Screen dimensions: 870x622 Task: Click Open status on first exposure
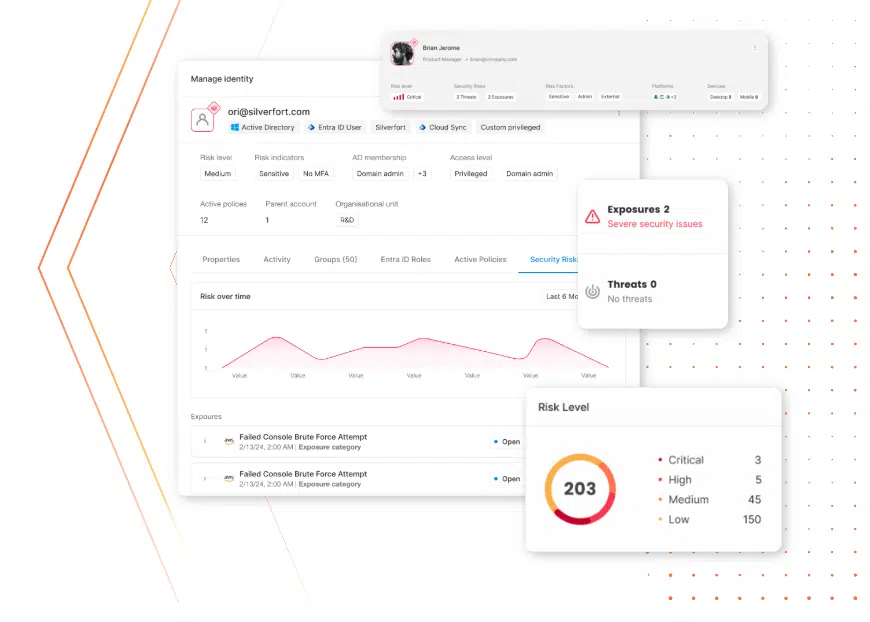(x=506, y=441)
